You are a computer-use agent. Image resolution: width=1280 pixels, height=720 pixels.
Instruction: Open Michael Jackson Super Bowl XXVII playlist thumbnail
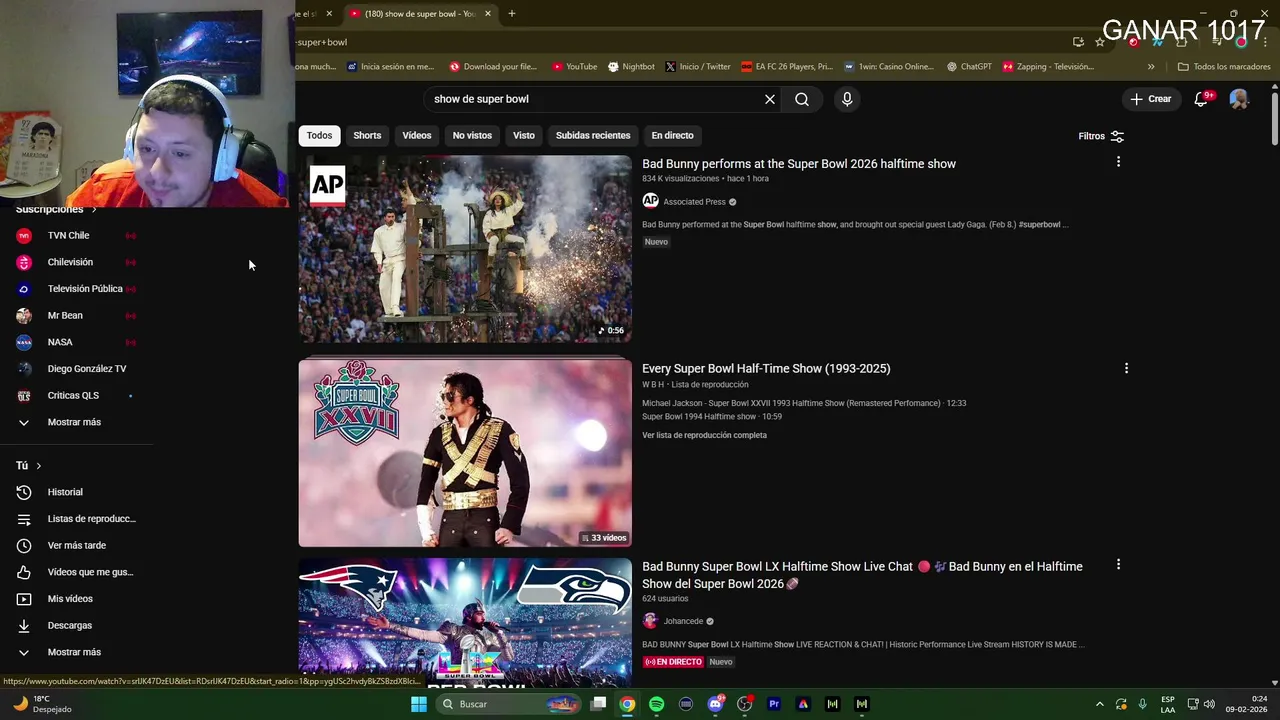pyautogui.click(x=465, y=453)
